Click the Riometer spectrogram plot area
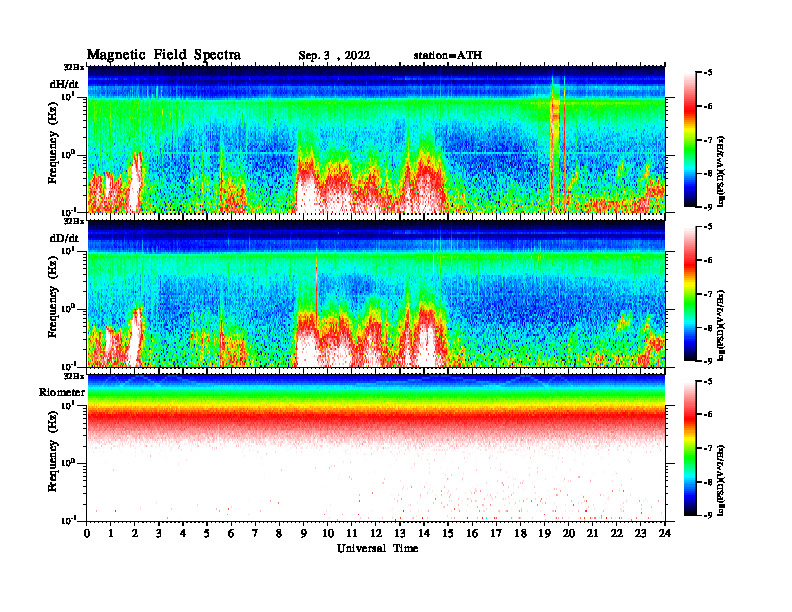 [376, 448]
